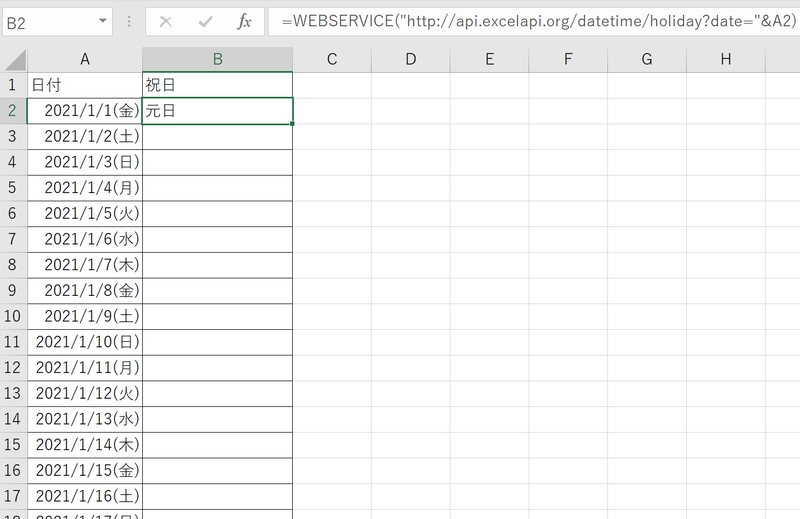This screenshot has width=800, height=519.
Task: Select the cell with 2021/1/5(火)
Action: point(85,213)
